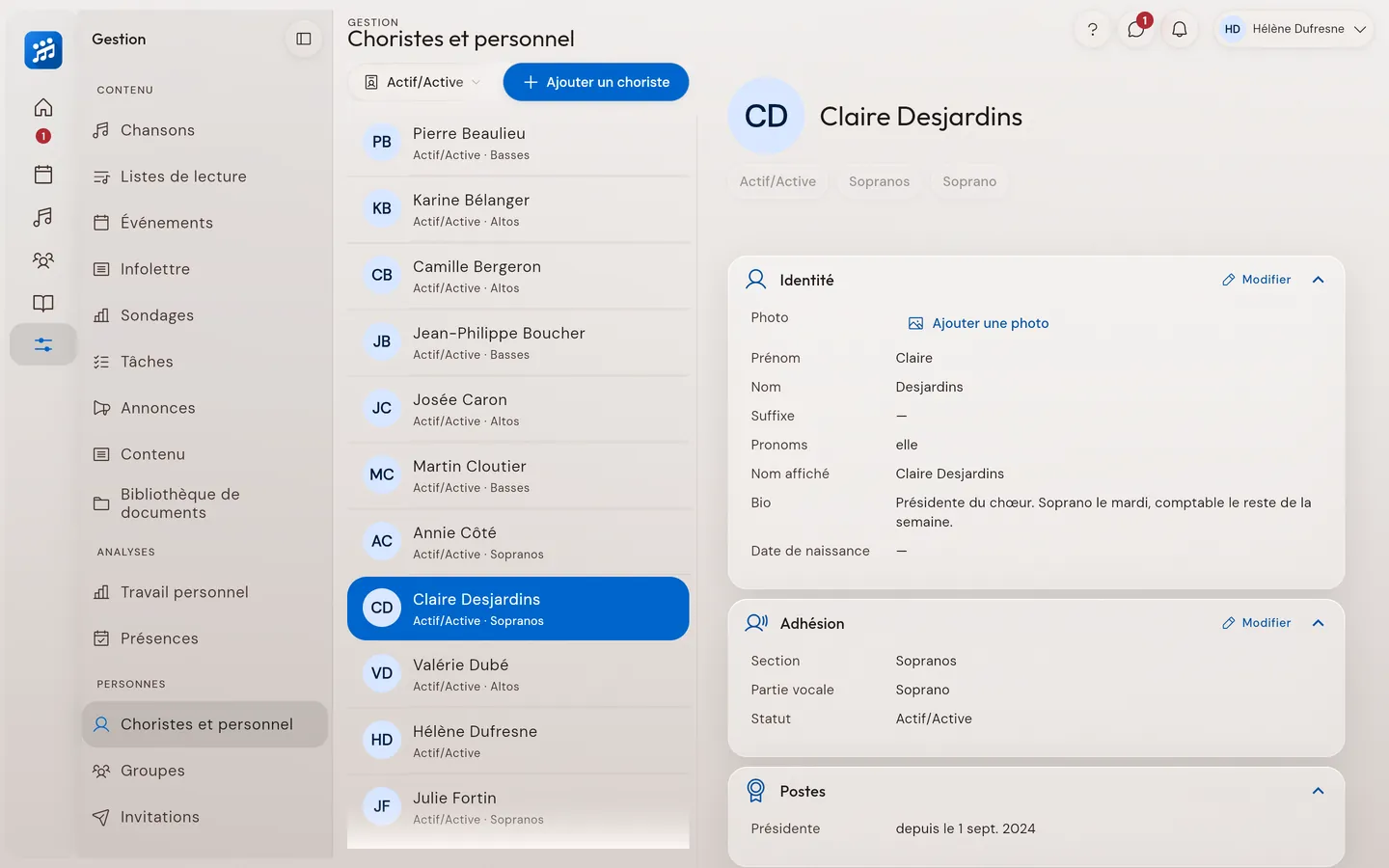The width and height of the screenshot is (1389, 868).
Task: Open the Actif/Active status filter dropdown
Action: click(422, 82)
